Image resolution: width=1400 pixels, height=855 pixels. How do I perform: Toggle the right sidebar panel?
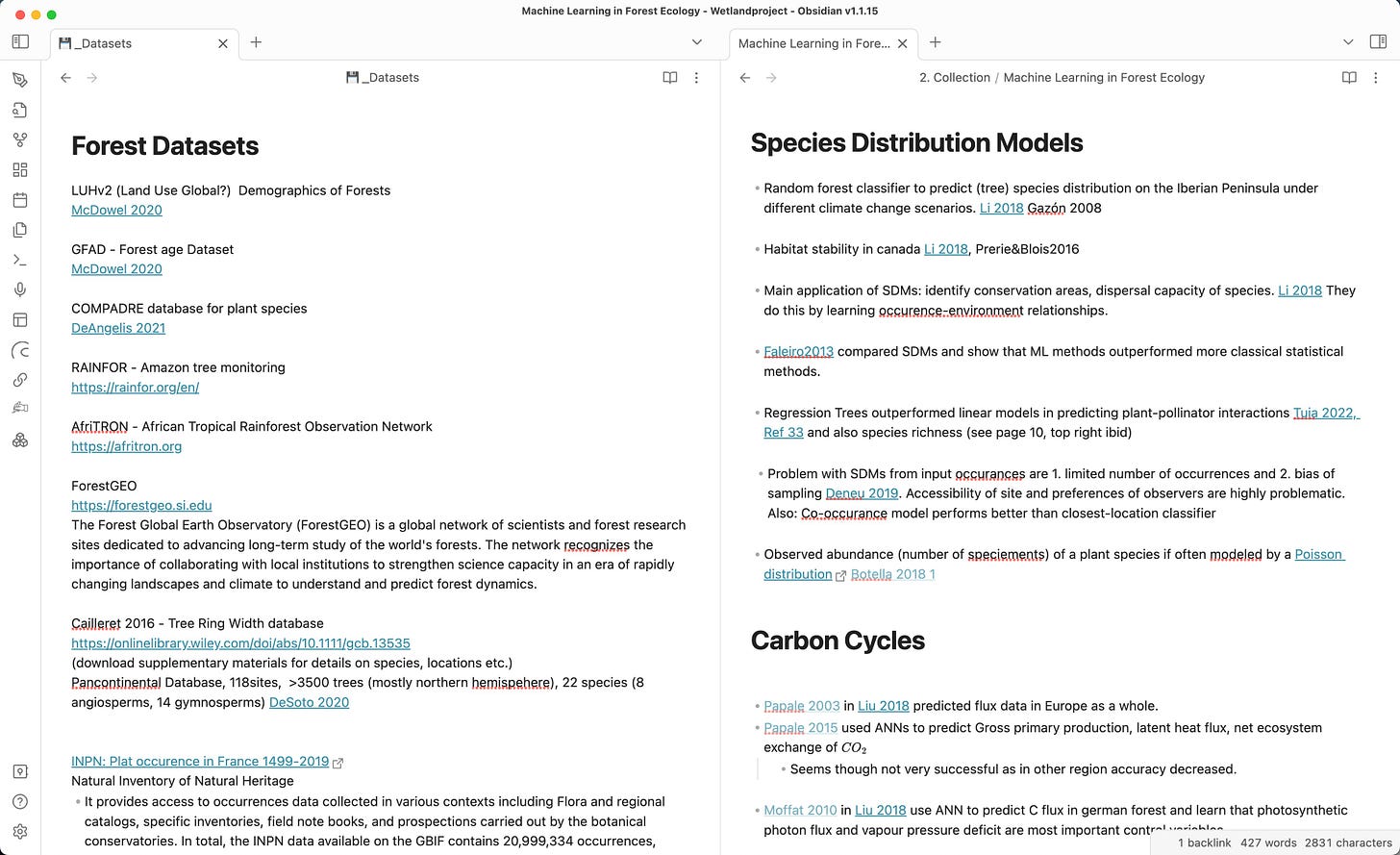[x=1378, y=42]
